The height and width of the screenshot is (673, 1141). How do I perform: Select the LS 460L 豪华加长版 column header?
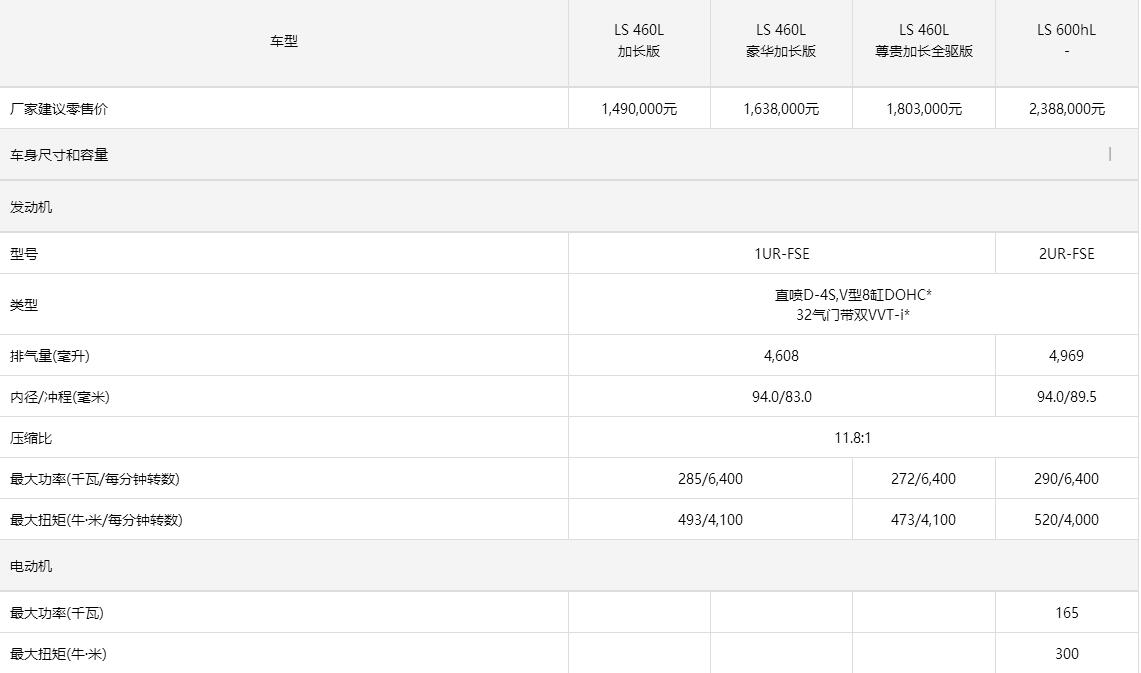point(781,41)
